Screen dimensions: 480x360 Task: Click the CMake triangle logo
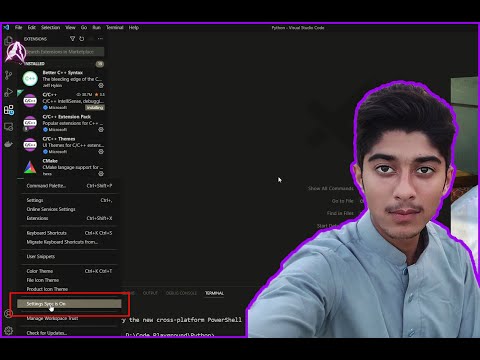pyautogui.click(x=30, y=167)
